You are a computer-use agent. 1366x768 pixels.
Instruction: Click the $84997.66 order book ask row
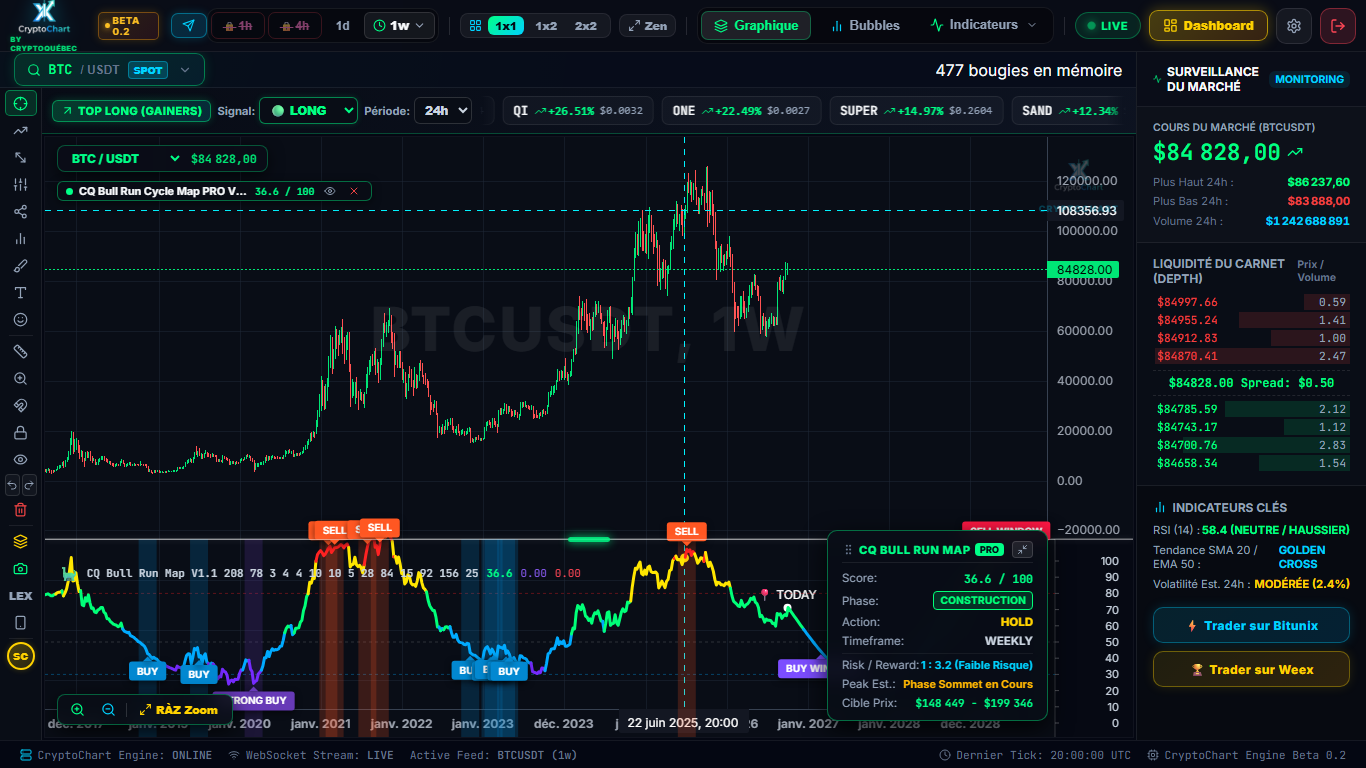[1252, 302]
